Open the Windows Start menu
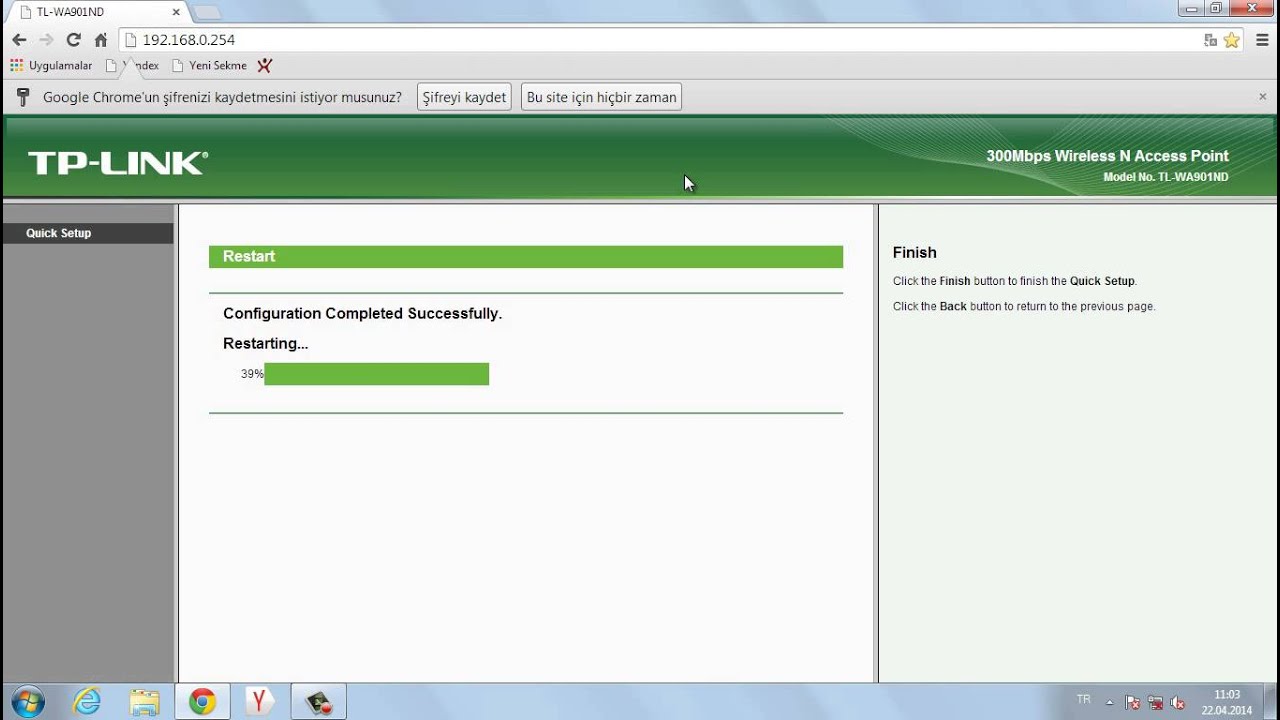Viewport: 1280px width, 720px height. (x=27, y=702)
